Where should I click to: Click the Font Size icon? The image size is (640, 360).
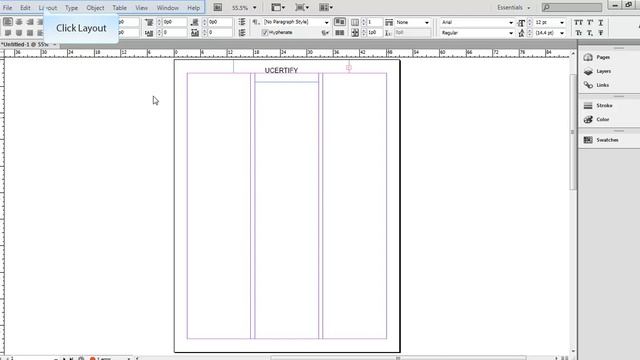coord(521,22)
